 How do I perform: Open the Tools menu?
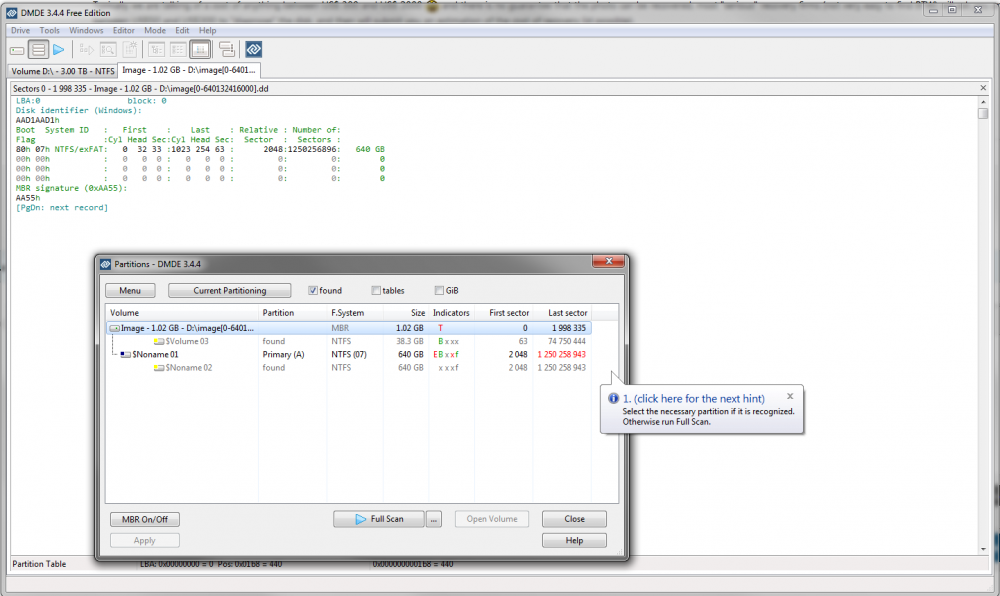point(49,31)
